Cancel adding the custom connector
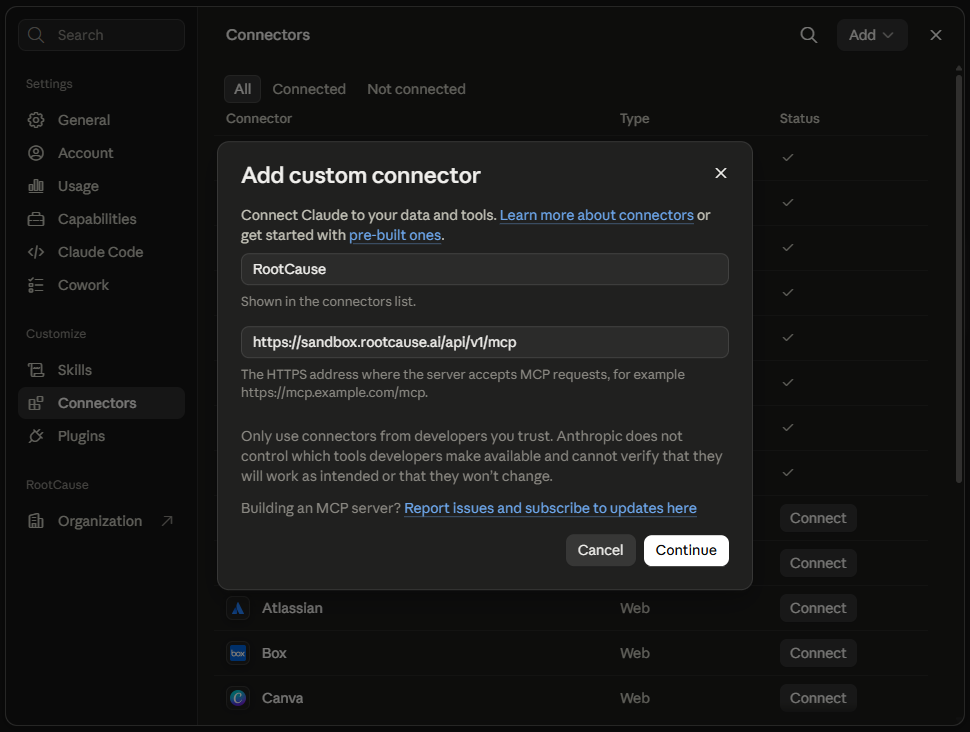Image resolution: width=970 pixels, height=732 pixels. tap(600, 550)
